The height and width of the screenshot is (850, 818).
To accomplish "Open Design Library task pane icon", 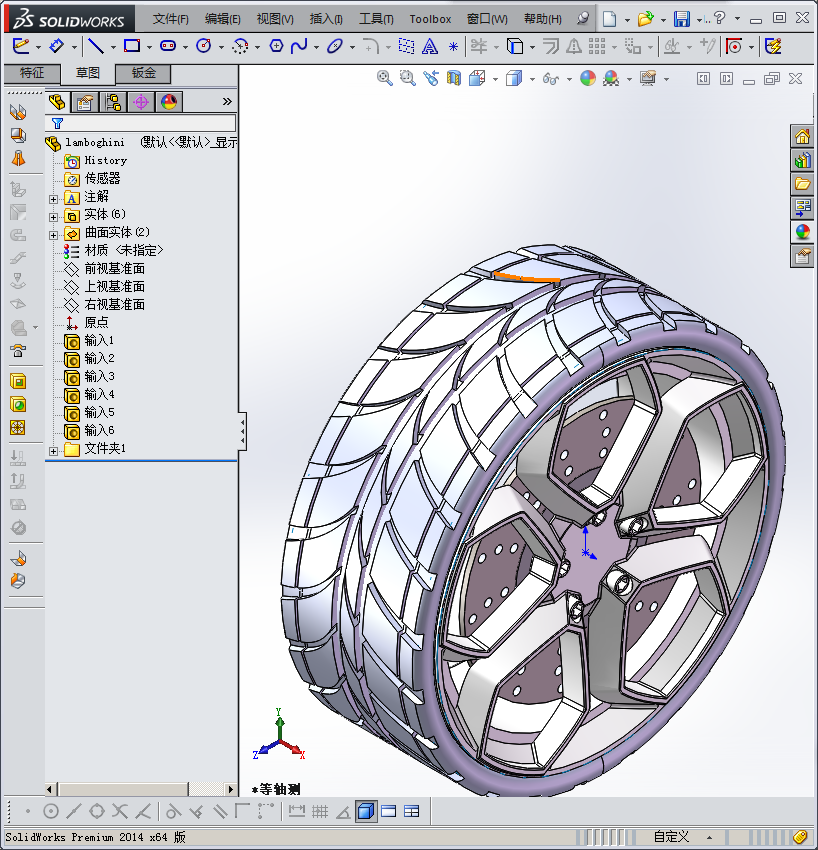I will click(802, 160).
